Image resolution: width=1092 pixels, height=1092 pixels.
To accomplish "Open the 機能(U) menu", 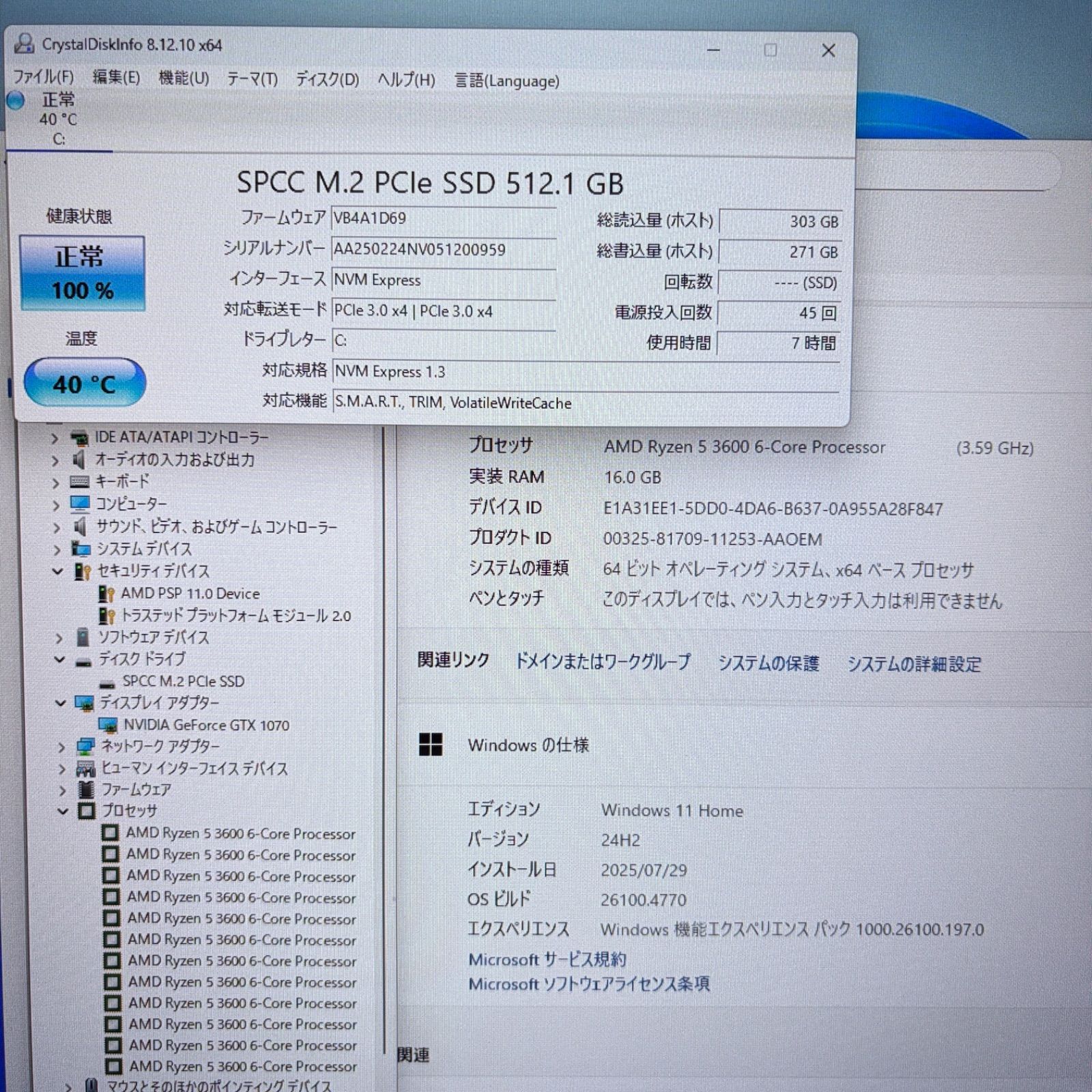I will pyautogui.click(x=184, y=78).
